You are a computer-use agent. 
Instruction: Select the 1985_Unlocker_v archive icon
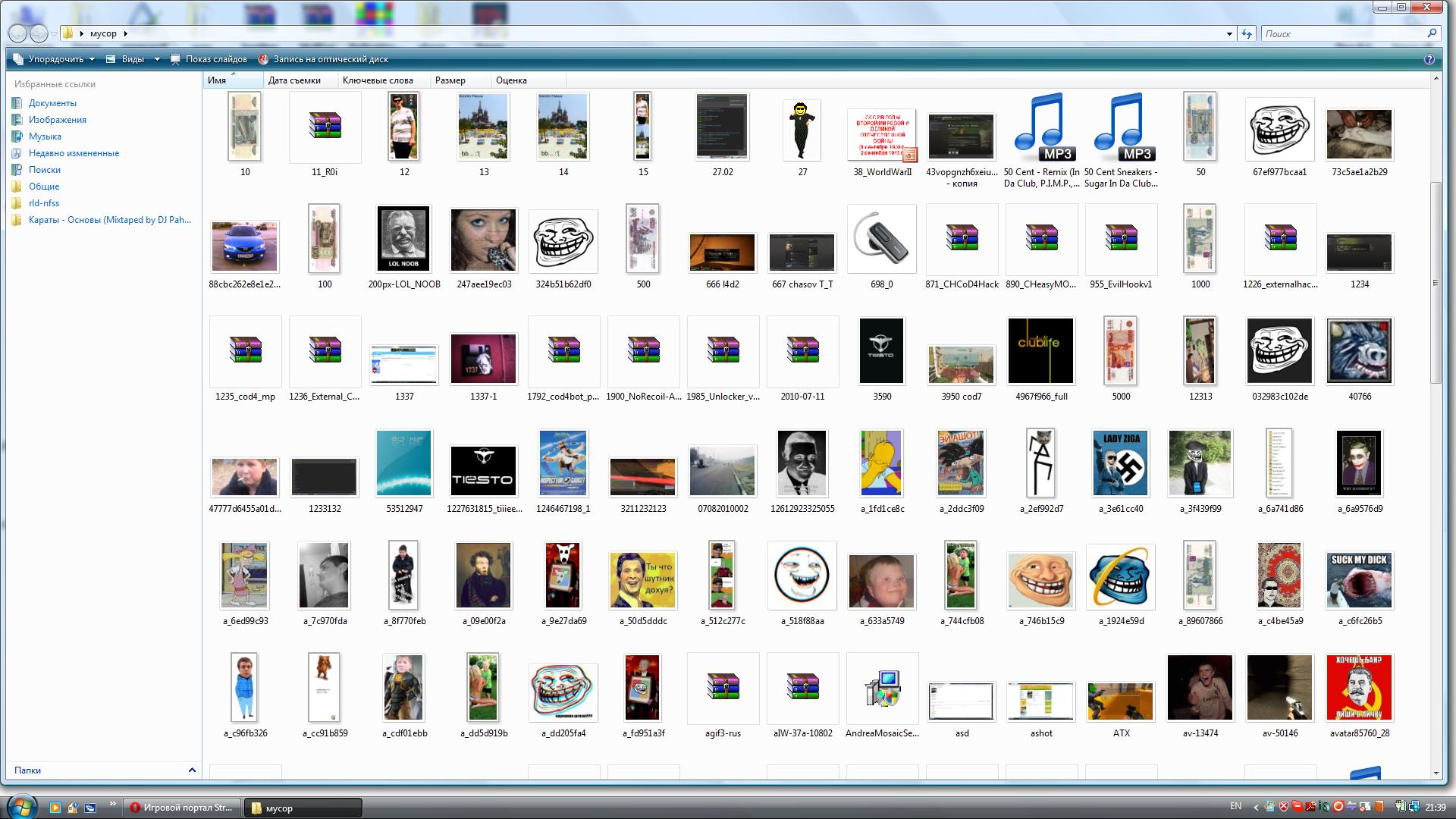pos(723,350)
